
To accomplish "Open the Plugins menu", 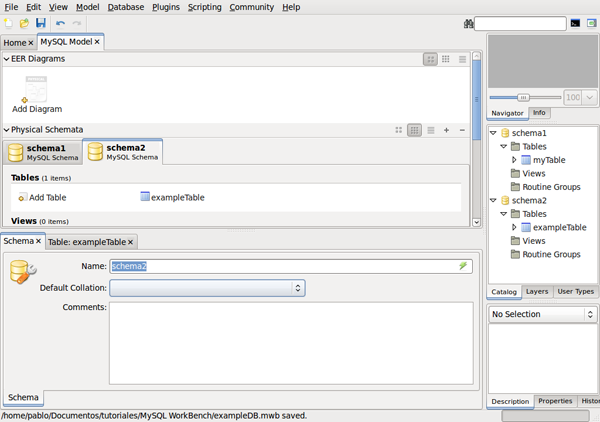I will coord(166,7).
